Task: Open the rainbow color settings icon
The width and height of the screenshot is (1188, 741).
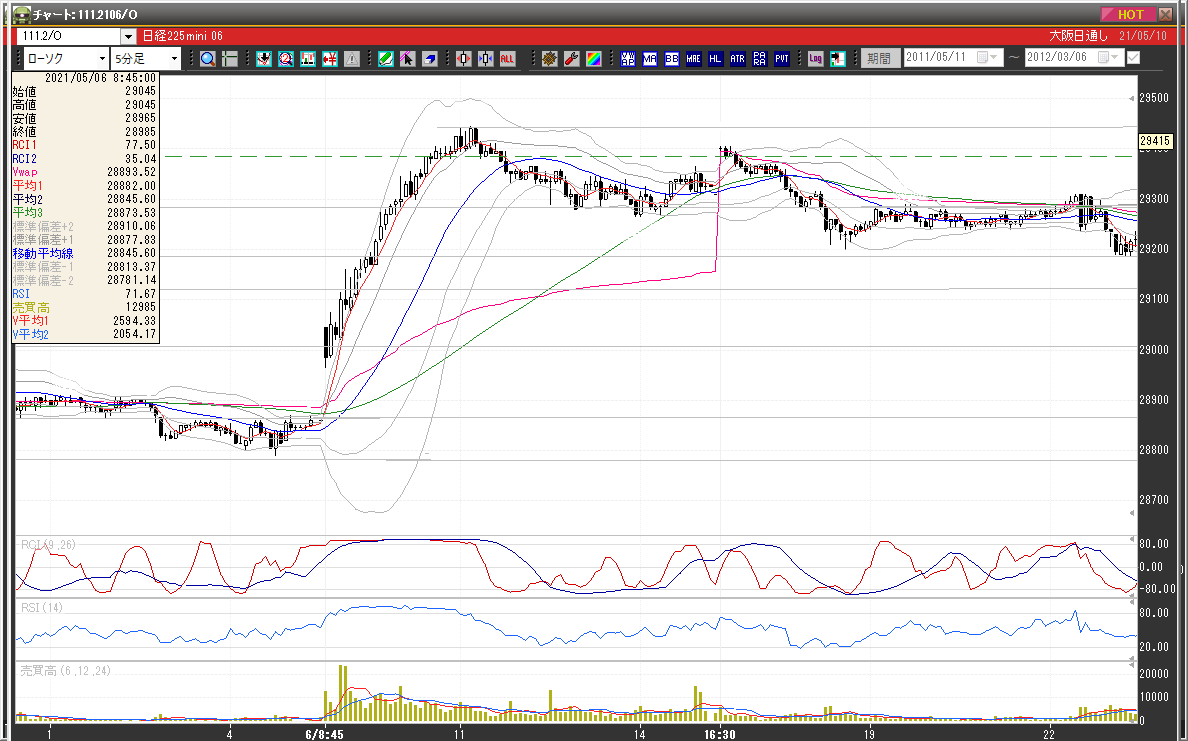Action: click(594, 58)
